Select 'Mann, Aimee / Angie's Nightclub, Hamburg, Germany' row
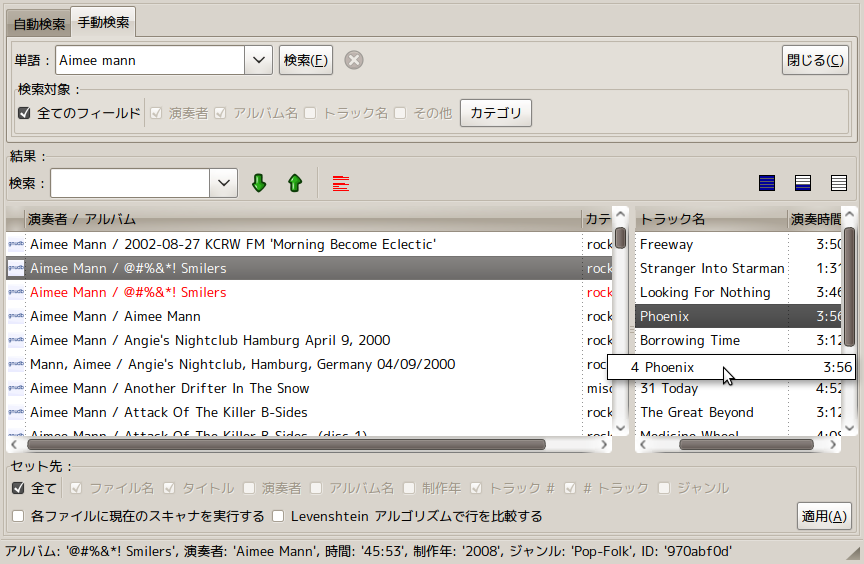864x564 pixels. 306,365
